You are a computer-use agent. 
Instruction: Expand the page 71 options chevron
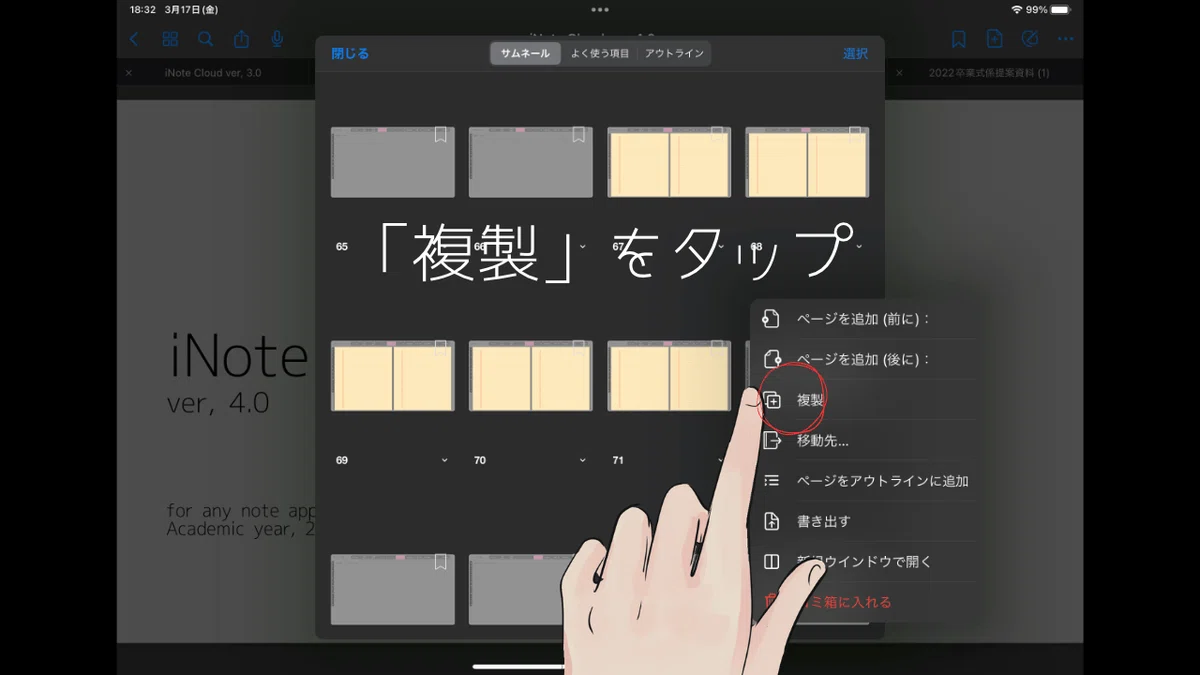pos(721,460)
